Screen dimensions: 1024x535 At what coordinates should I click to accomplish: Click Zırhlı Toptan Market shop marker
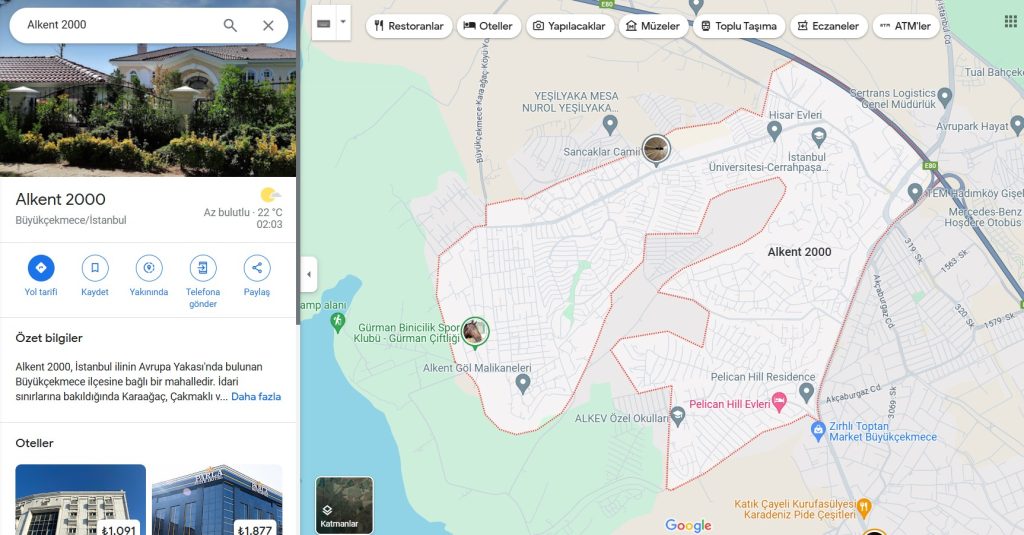[x=818, y=430]
